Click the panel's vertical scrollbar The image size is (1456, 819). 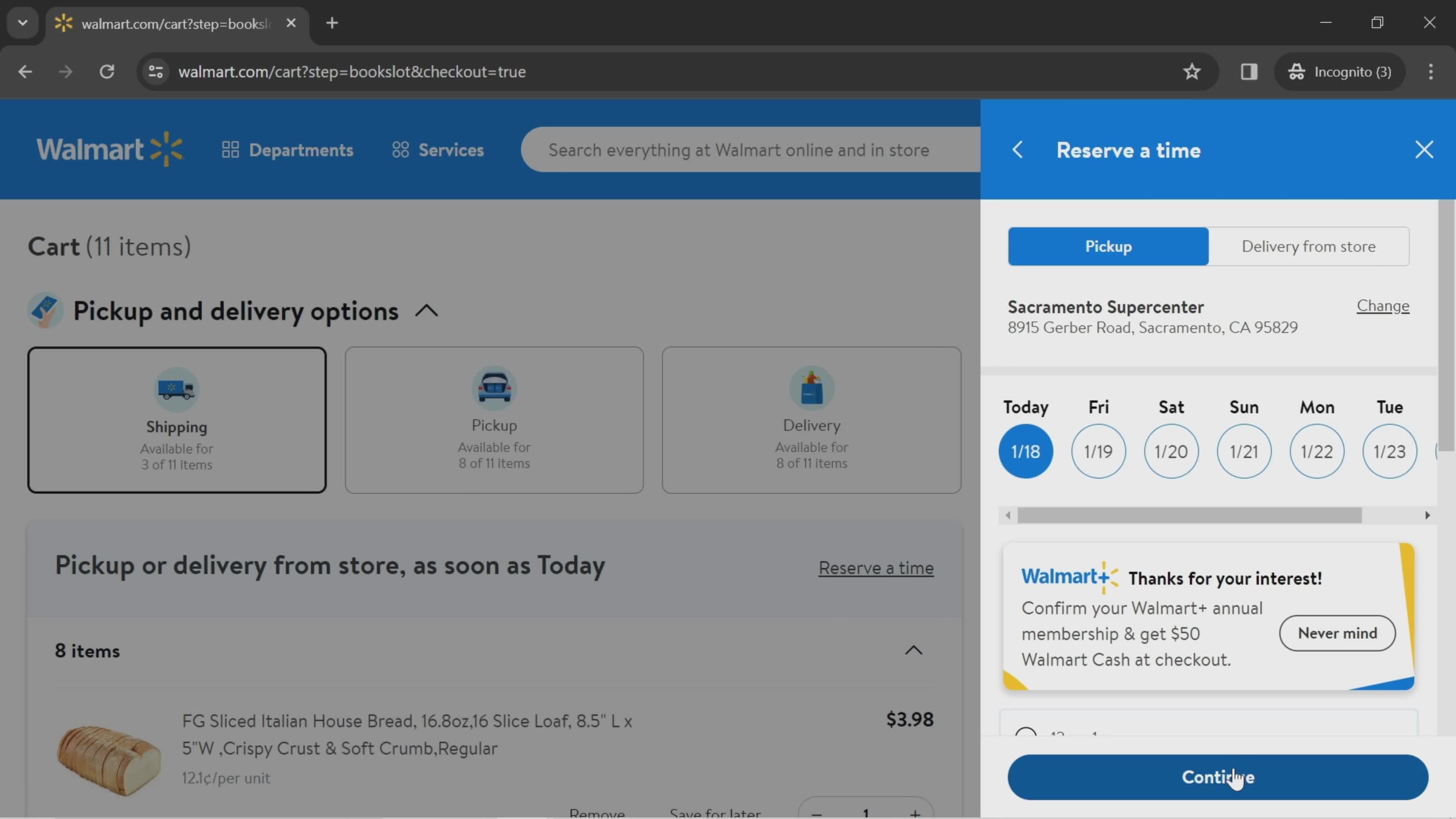tap(1447, 325)
